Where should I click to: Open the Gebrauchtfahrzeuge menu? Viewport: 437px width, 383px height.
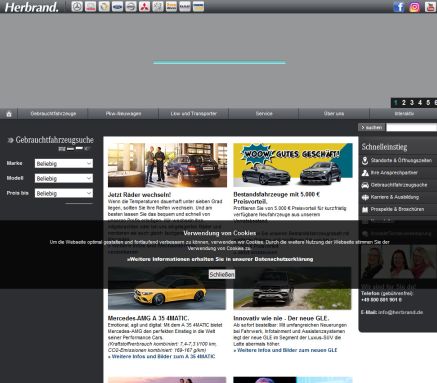[x=53, y=114]
